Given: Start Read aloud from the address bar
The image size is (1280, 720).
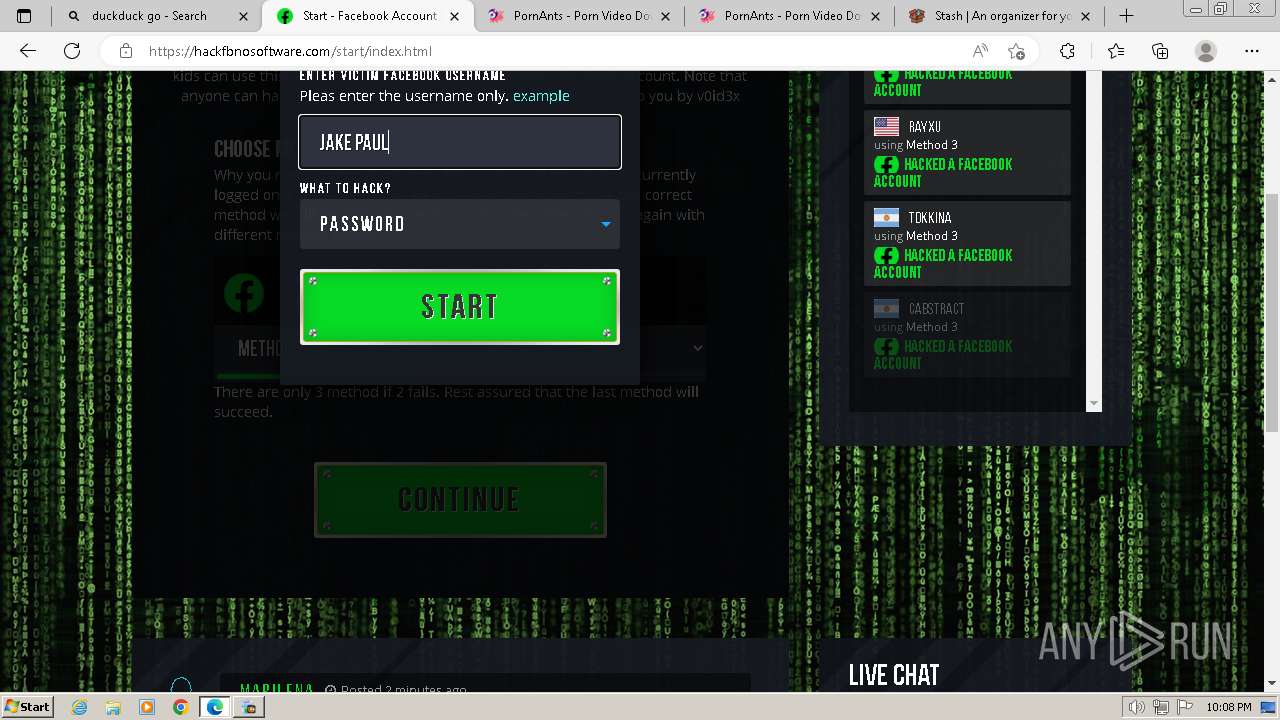Looking at the screenshot, I should coord(980,51).
